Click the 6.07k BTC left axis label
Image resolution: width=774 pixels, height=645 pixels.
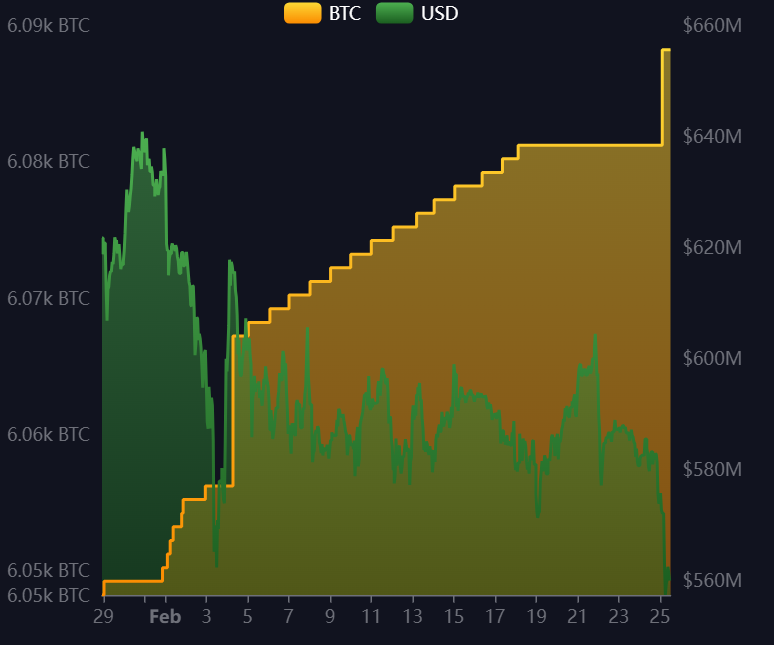click(x=48, y=298)
